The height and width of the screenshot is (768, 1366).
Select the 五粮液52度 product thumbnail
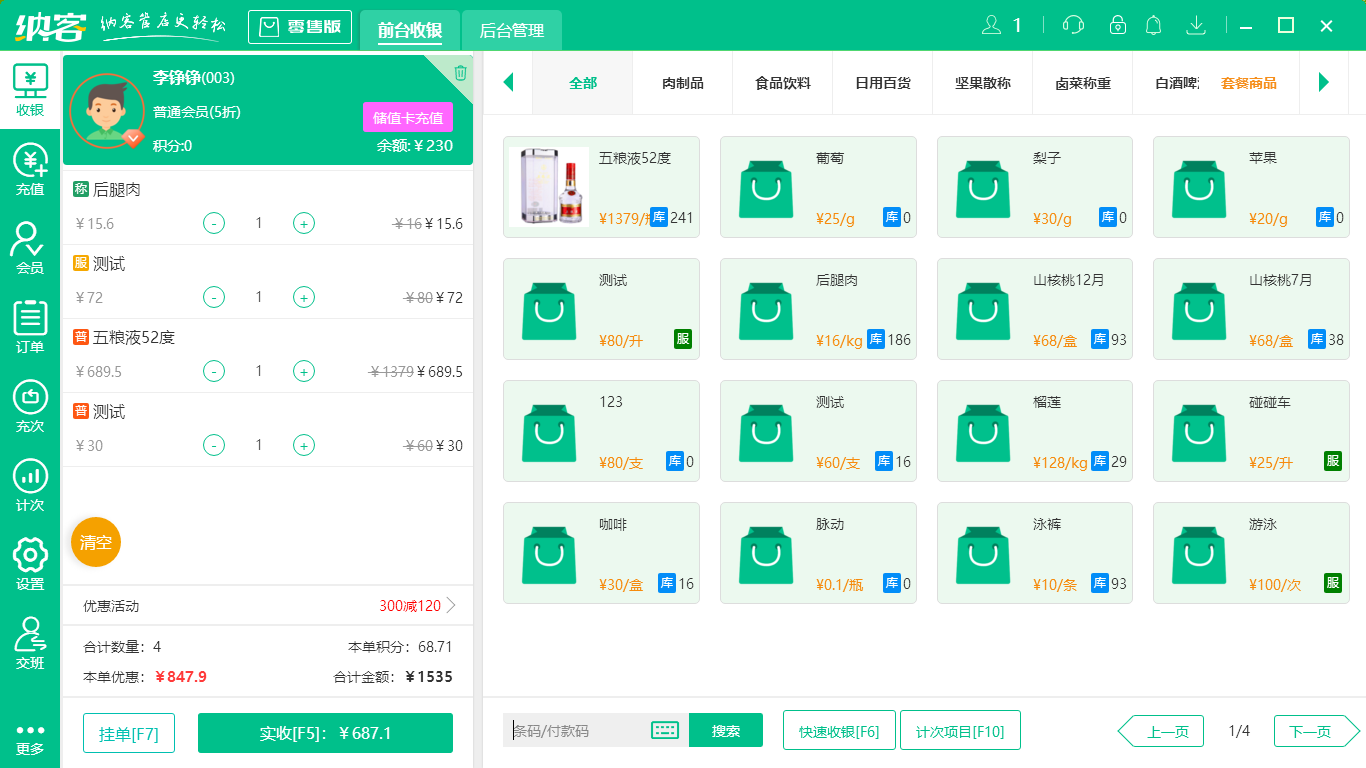549,186
